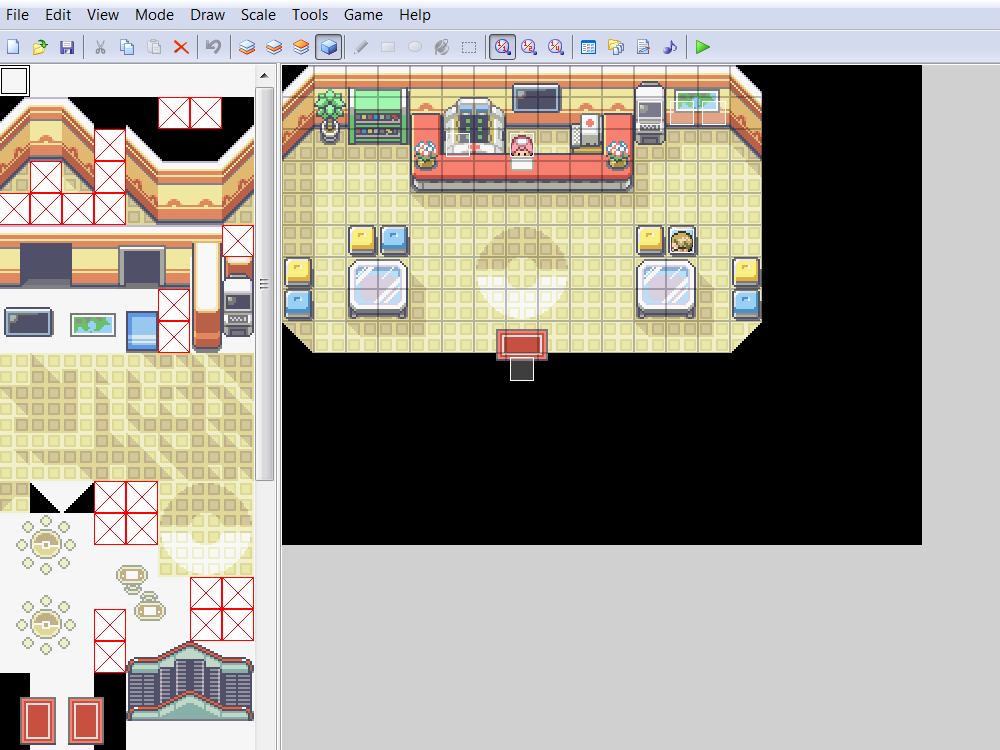
Task: Open the Game menu
Action: (x=364, y=15)
